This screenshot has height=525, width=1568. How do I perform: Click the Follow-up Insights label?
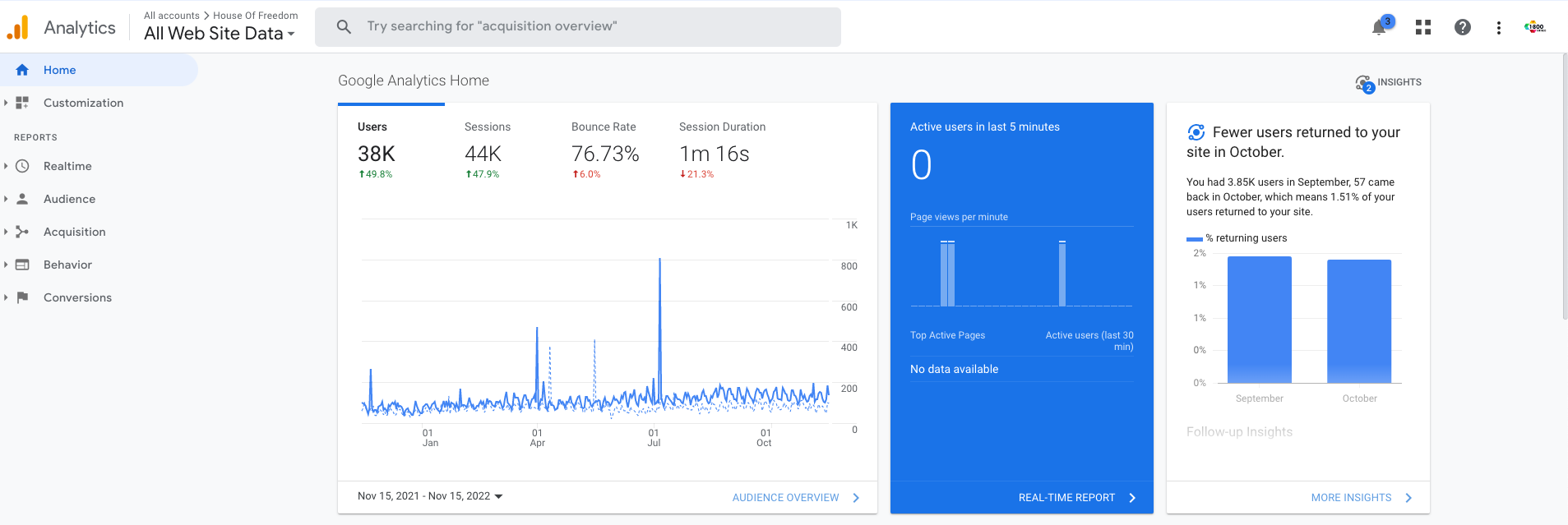pyautogui.click(x=1239, y=432)
